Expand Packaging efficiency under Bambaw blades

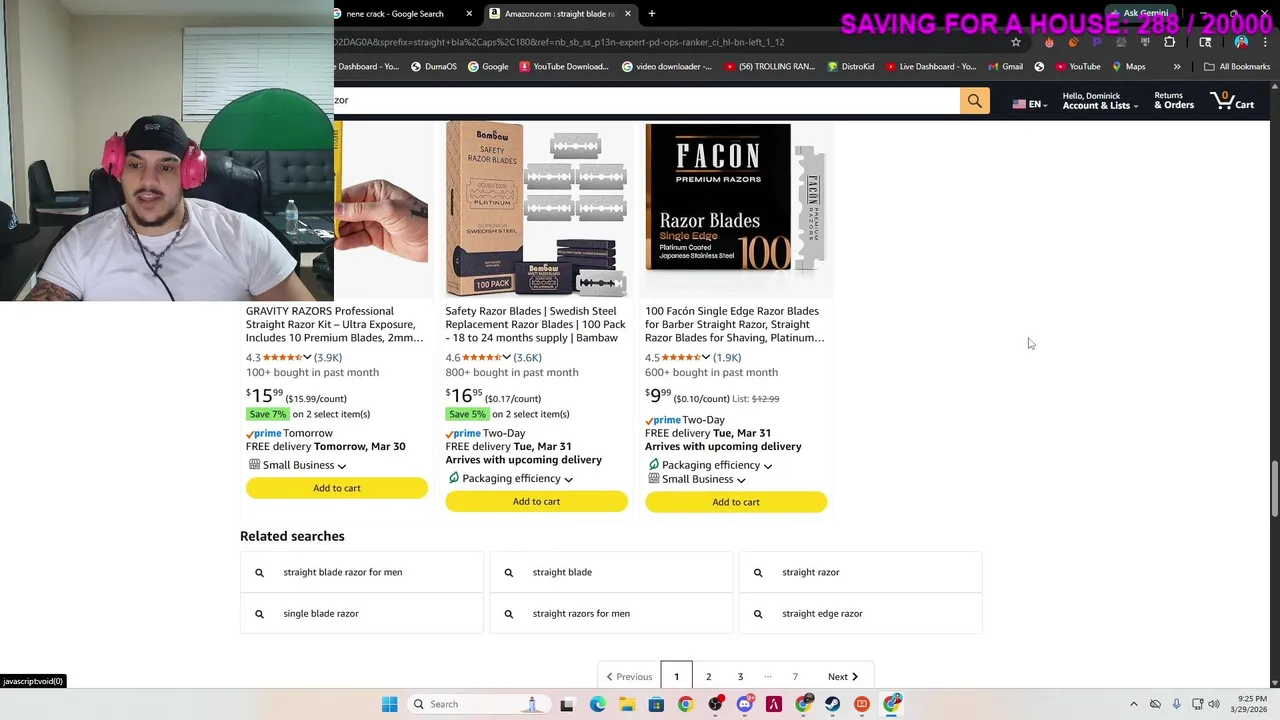[x=510, y=479]
